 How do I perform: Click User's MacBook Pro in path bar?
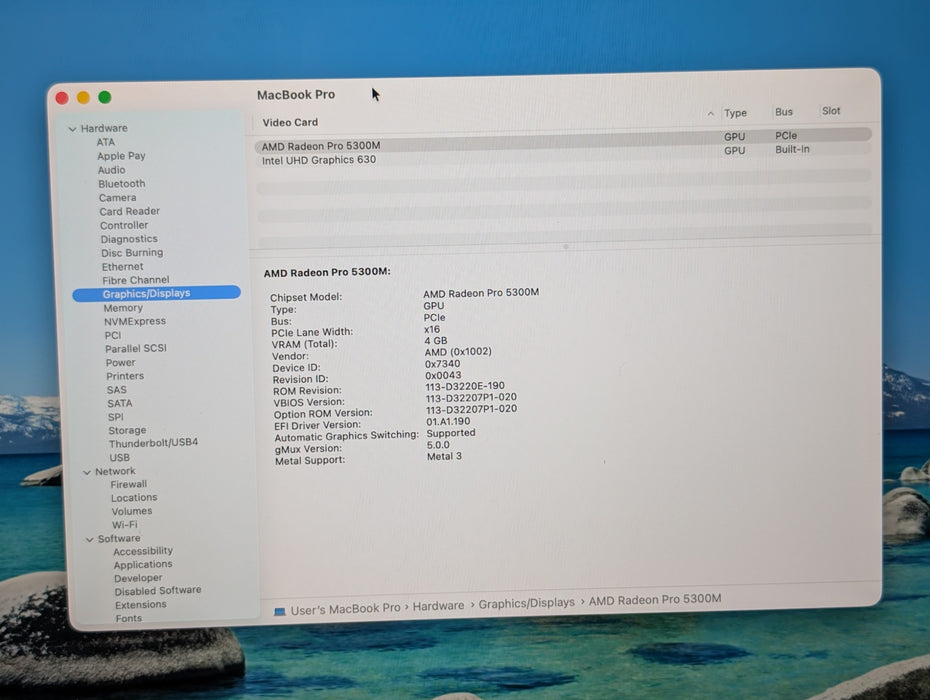point(345,609)
